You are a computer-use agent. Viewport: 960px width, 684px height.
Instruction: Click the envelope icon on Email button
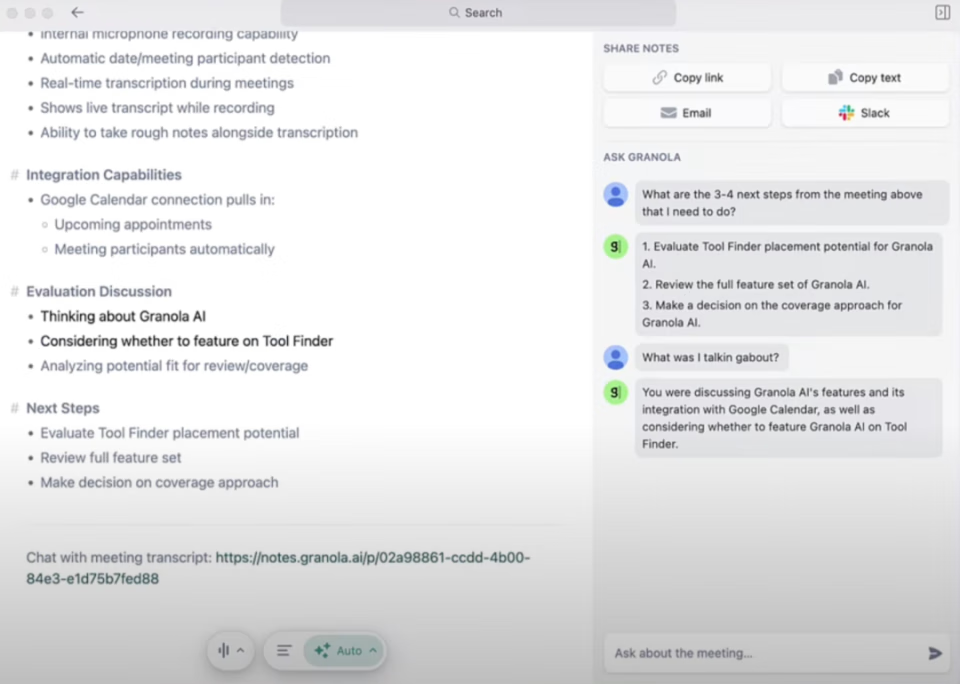(669, 113)
